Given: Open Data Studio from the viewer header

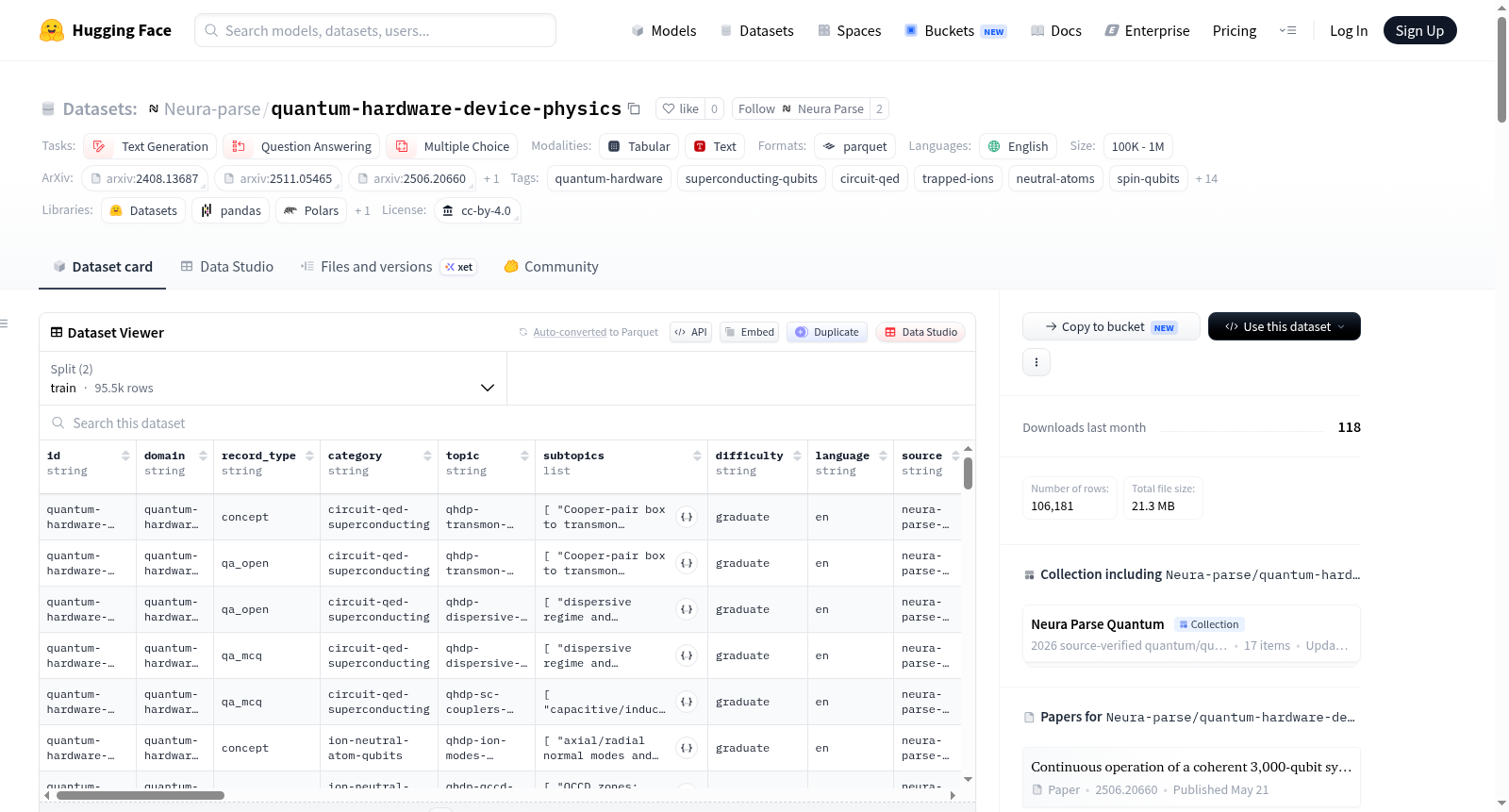Looking at the screenshot, I should point(920,332).
